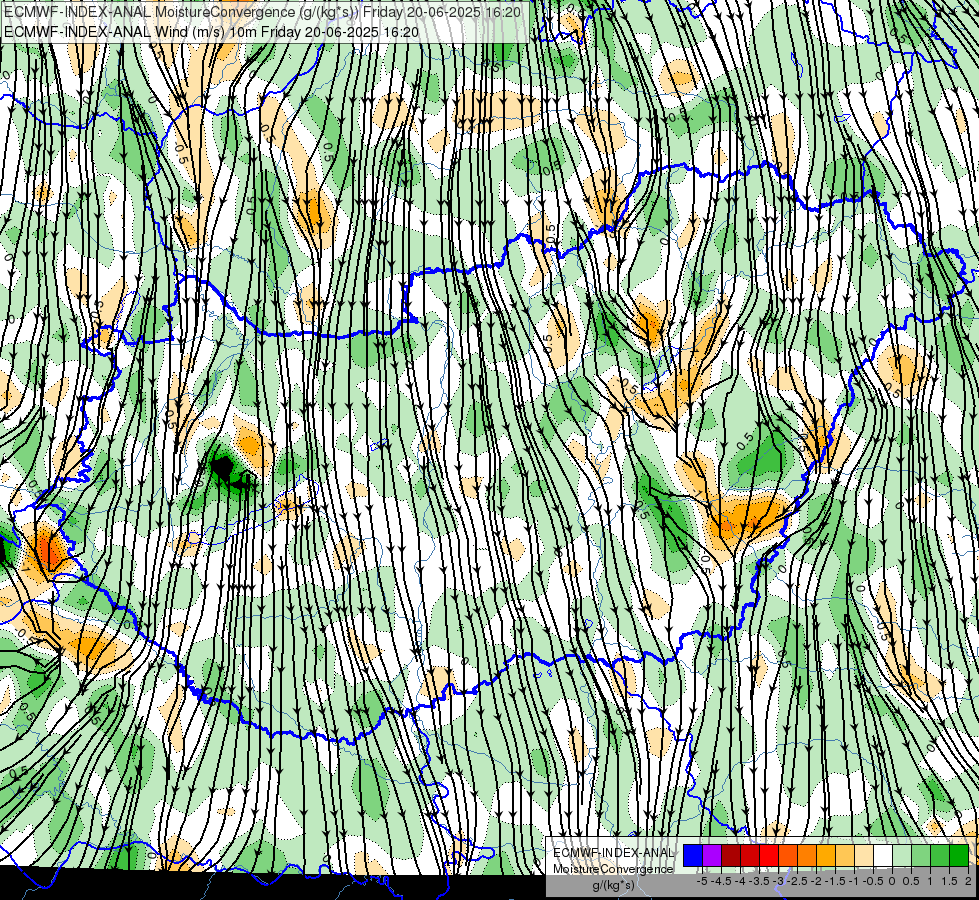Click the Wind (m/s) 10m title line
Image resolution: width=979 pixels, height=900 pixels.
[x=211, y=32]
